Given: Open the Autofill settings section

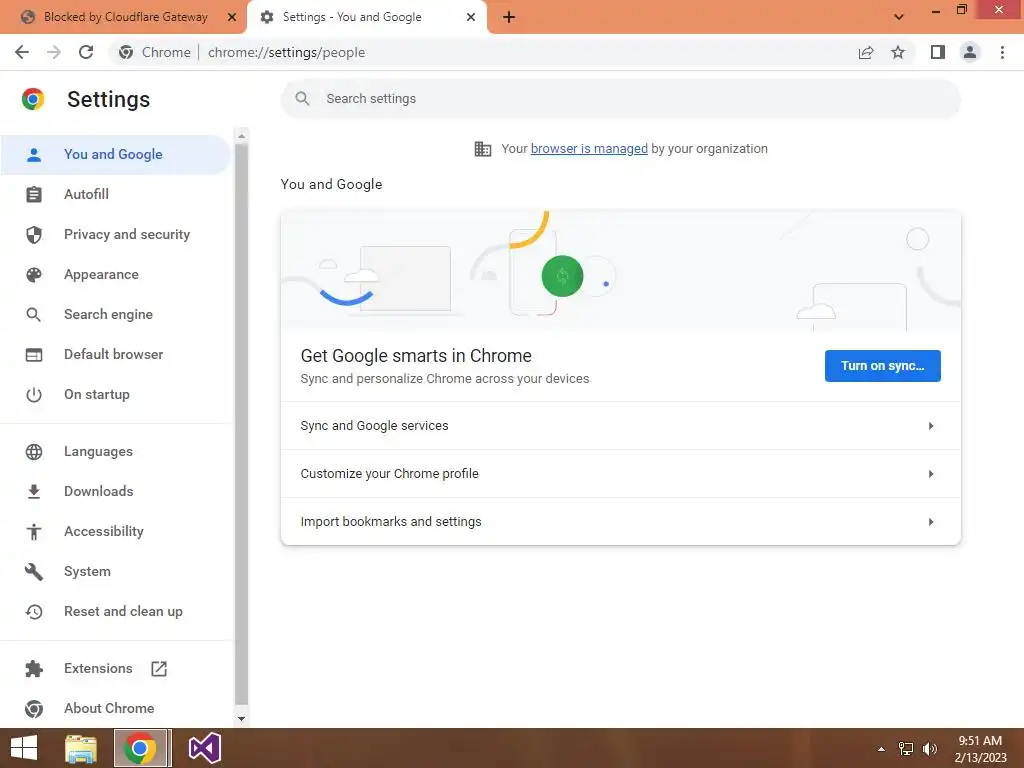Looking at the screenshot, I should [116, 195].
